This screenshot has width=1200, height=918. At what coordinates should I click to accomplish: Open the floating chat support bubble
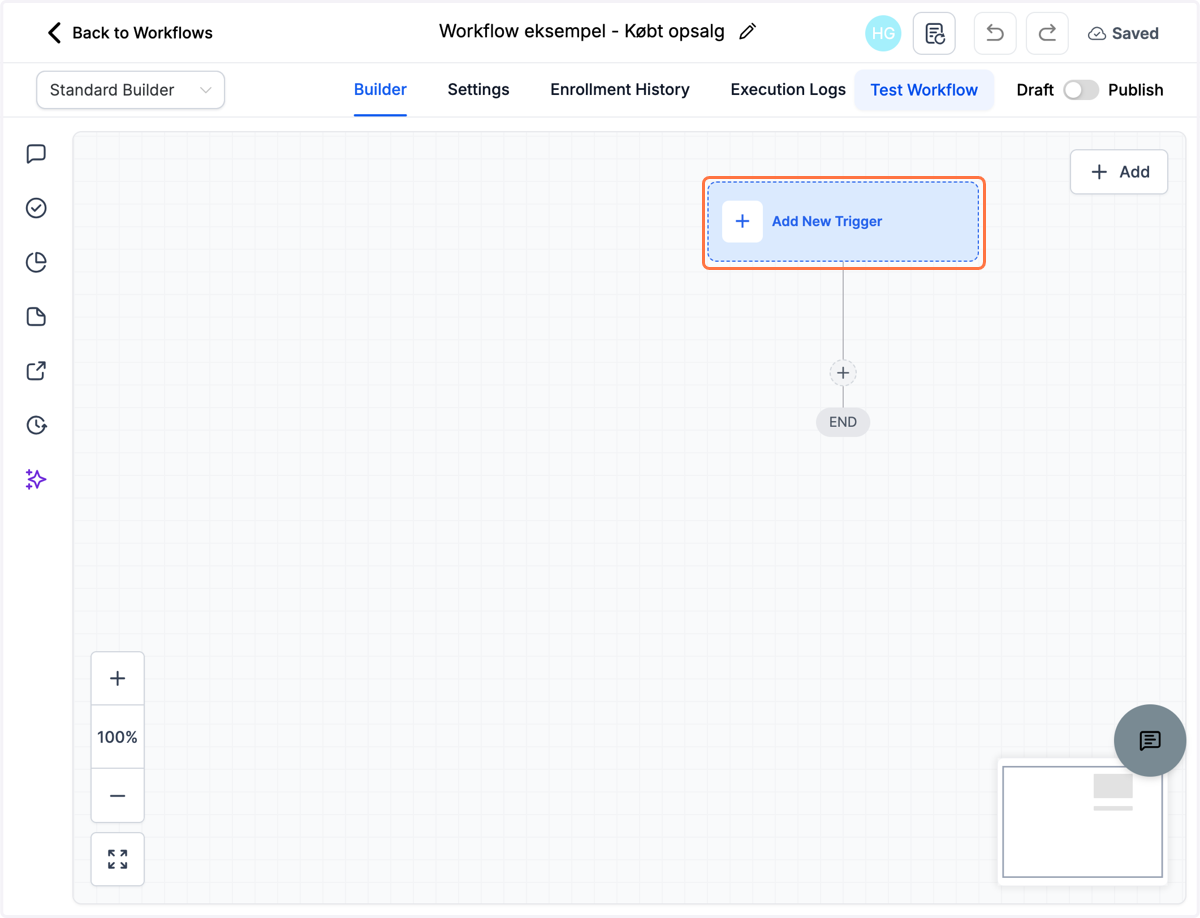coord(1150,740)
